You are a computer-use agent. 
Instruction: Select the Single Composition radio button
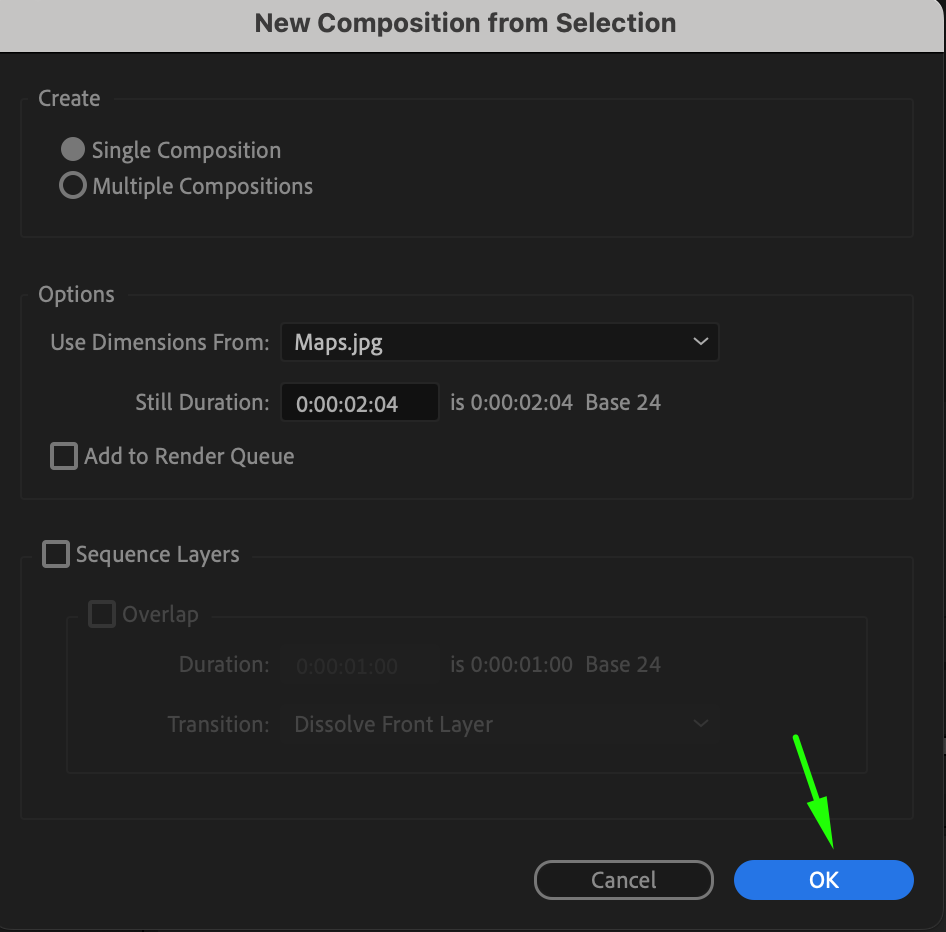[73, 150]
